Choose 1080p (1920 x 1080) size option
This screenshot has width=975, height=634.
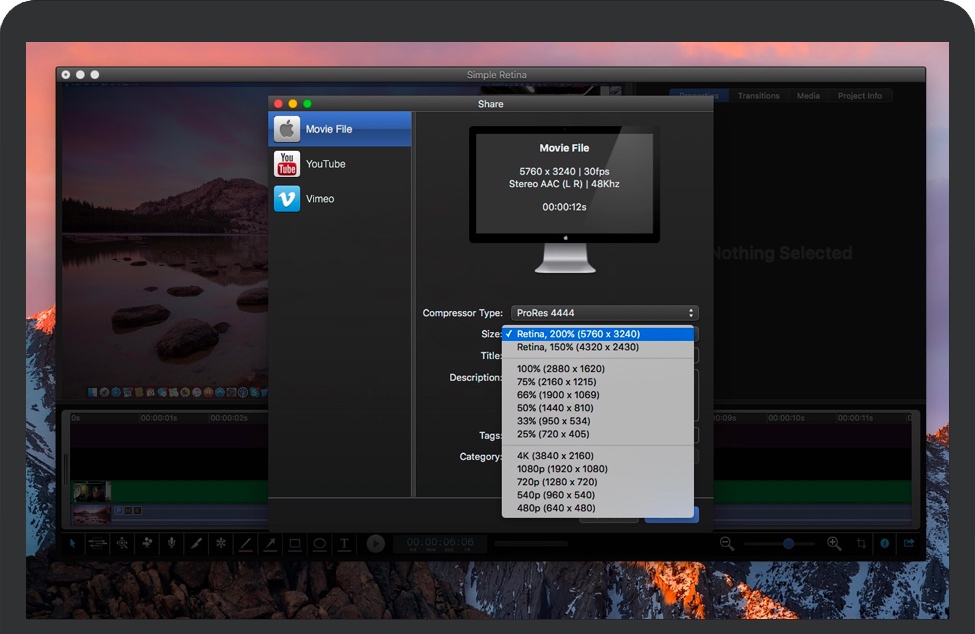pos(562,469)
